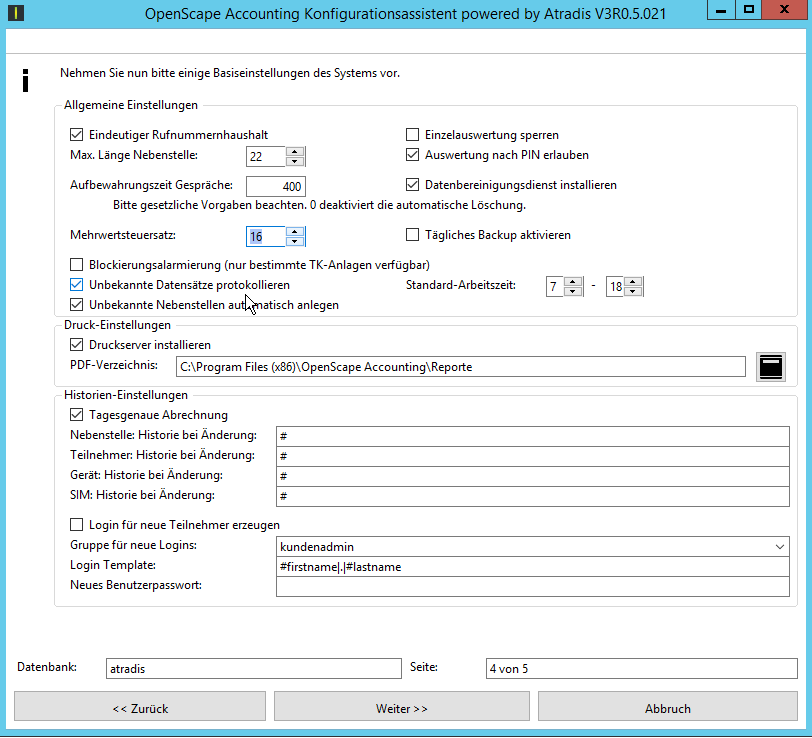Maximize the Konfigurationsassistent window

pos(748,10)
